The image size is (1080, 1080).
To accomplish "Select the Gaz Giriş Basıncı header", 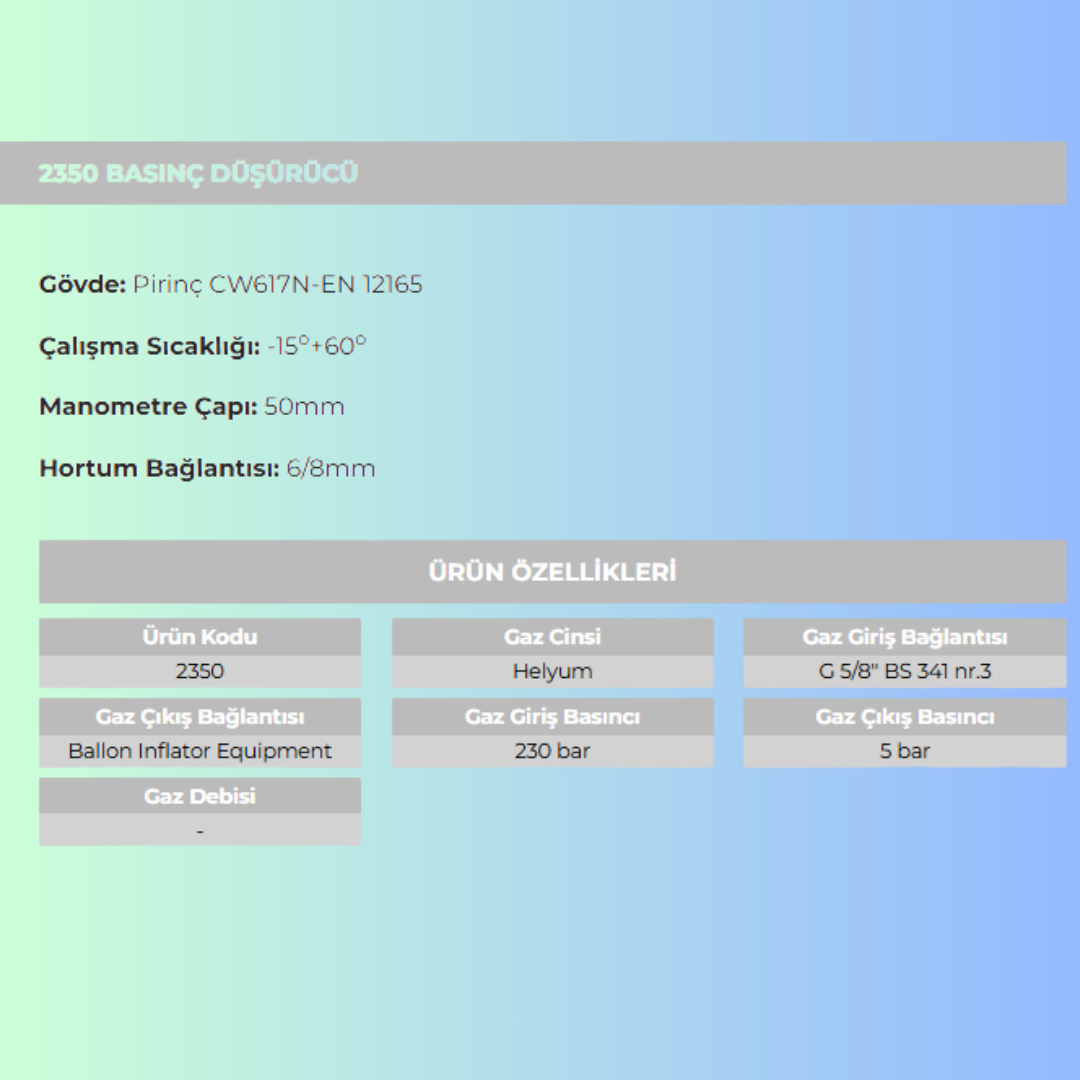I will coord(552,717).
